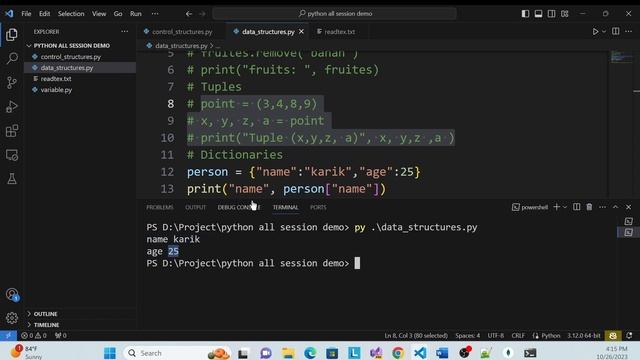Switch to Output panel tab
Screen dimensions: 640x360
(x=196, y=207)
